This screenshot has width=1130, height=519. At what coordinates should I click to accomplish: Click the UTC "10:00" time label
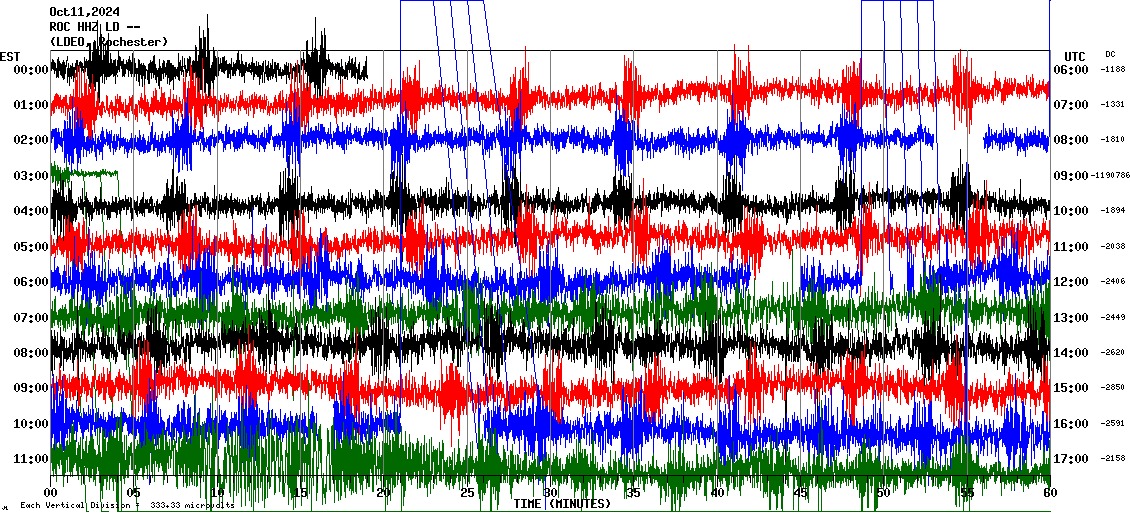click(1071, 211)
